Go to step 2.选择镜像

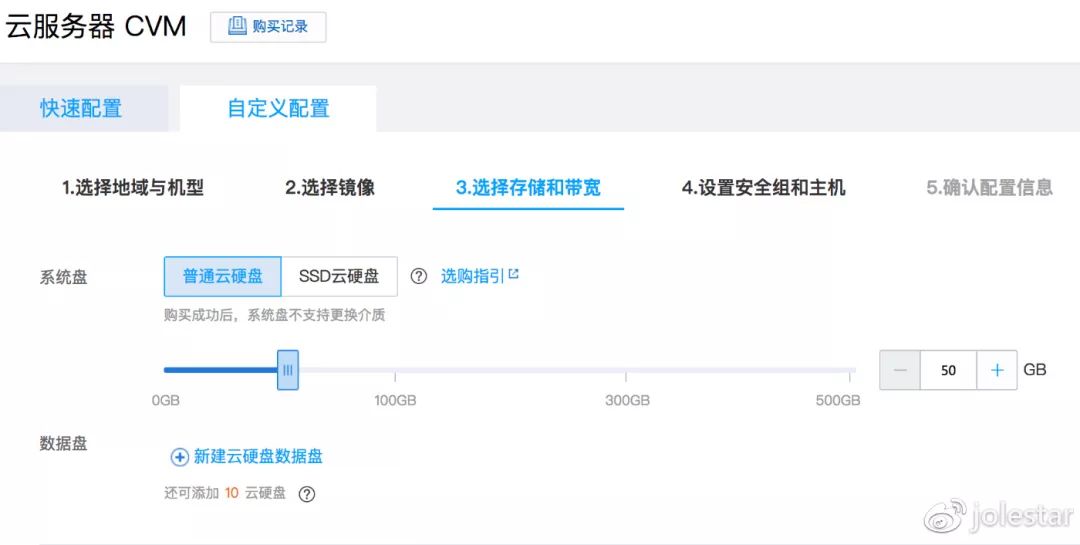330,187
